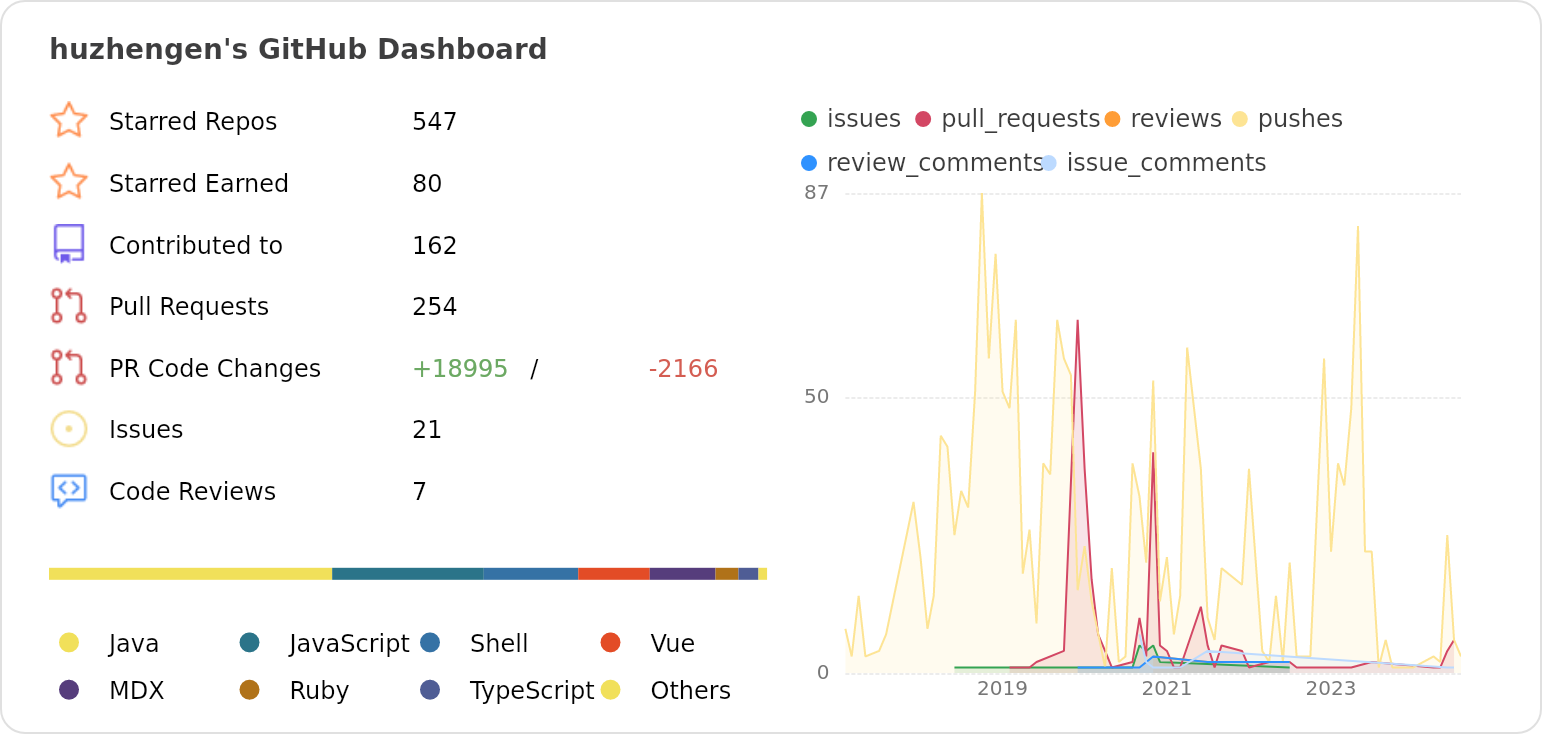Click the Issues value 21
This screenshot has width=1542, height=734.
427,430
